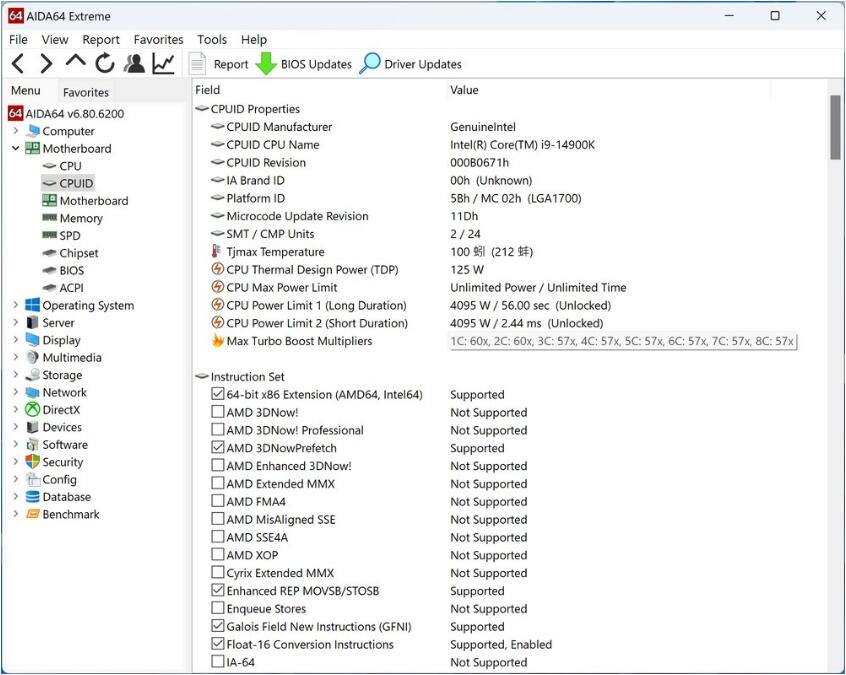Select the Database icon in the tree
The image size is (846, 675).
click(x=33, y=497)
